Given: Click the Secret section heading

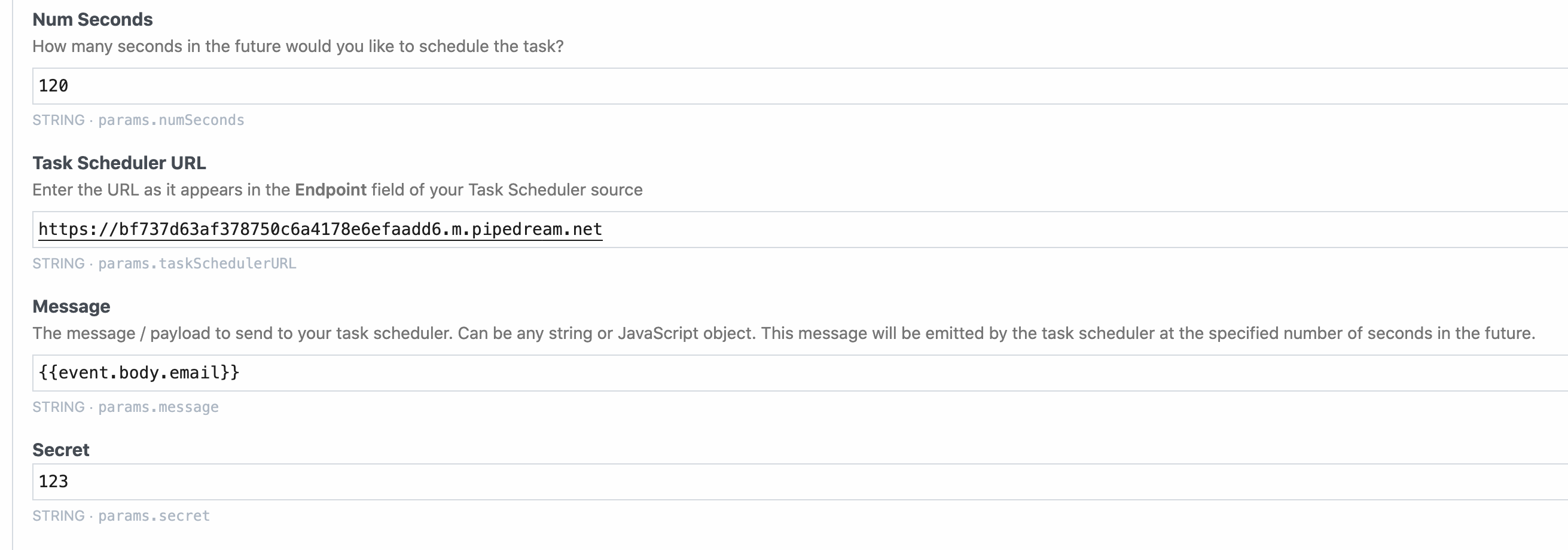Looking at the screenshot, I should [61, 450].
